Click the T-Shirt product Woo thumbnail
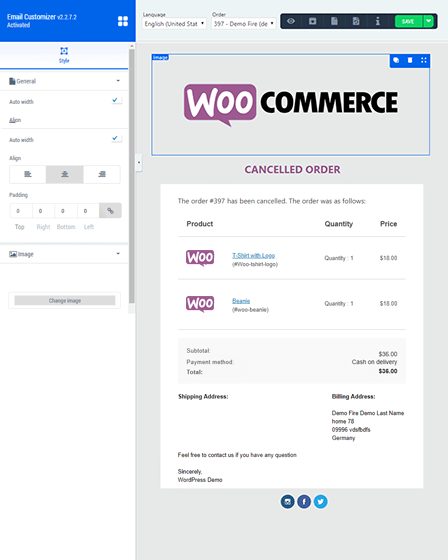Viewport: 448px width, 560px height. [x=200, y=258]
